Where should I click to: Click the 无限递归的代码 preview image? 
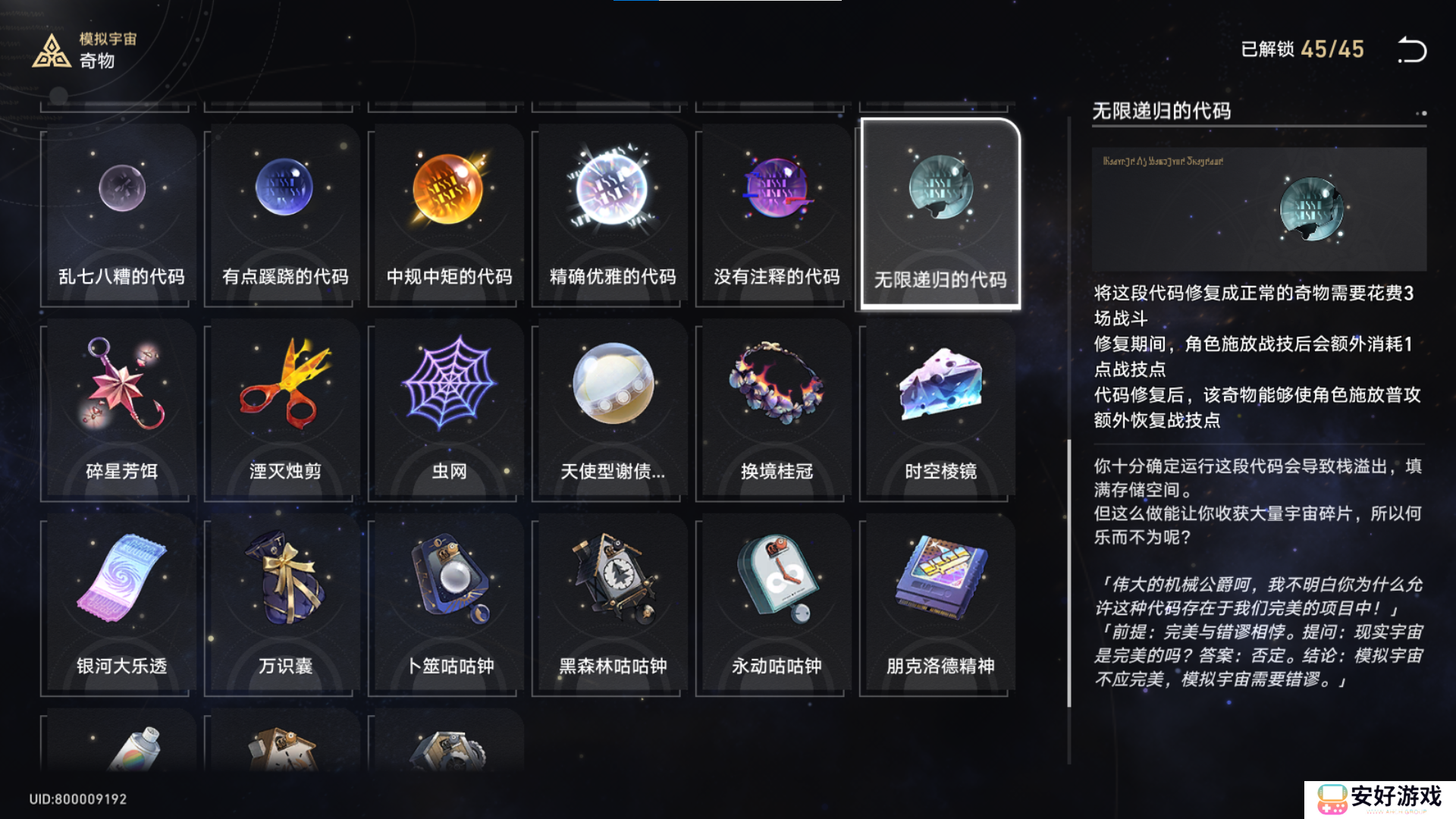click(1259, 209)
